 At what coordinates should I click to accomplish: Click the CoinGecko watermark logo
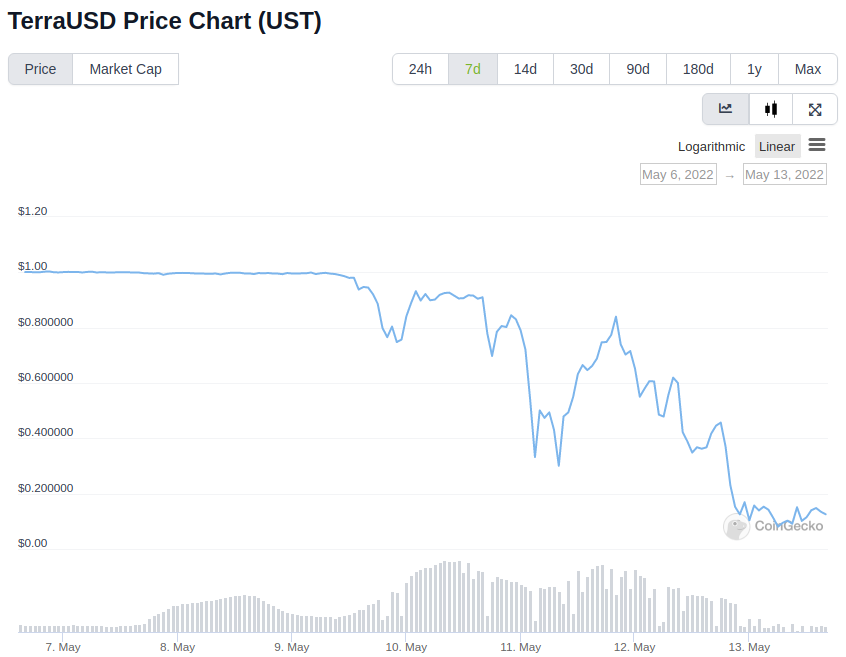tap(773, 526)
